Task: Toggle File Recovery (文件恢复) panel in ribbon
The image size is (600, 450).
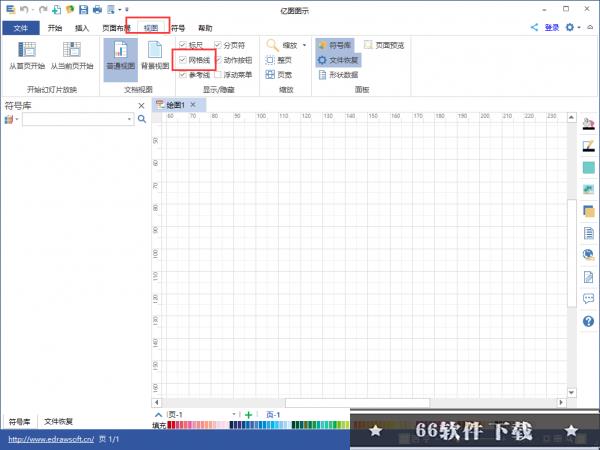Action: [x=338, y=60]
